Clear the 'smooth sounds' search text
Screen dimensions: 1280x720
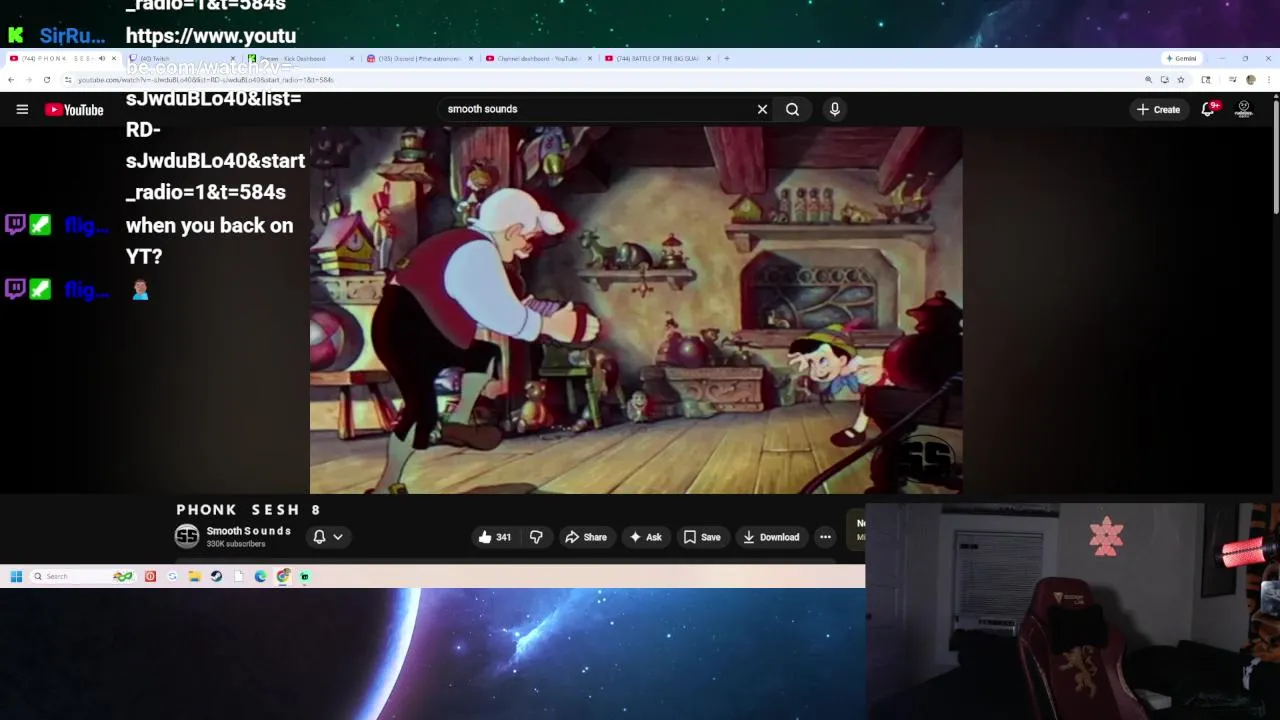(x=762, y=109)
